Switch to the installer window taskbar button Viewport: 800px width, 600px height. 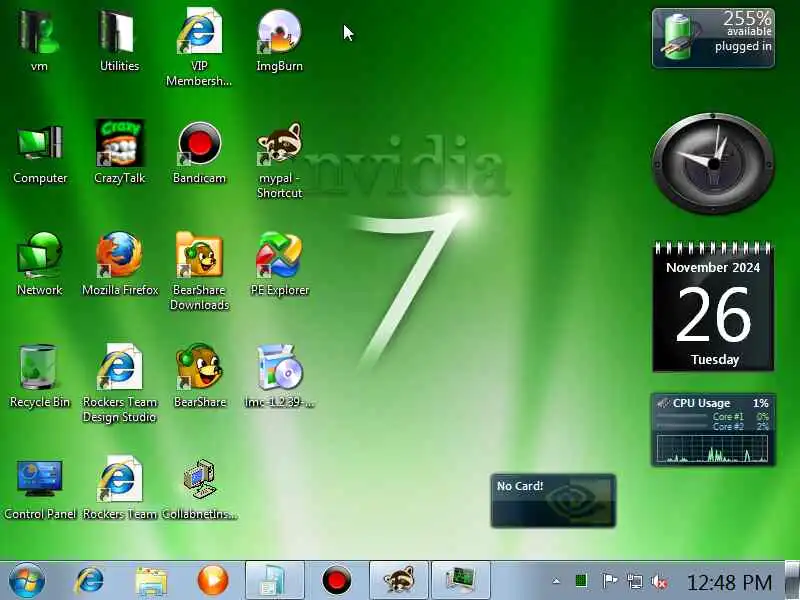(x=274, y=581)
